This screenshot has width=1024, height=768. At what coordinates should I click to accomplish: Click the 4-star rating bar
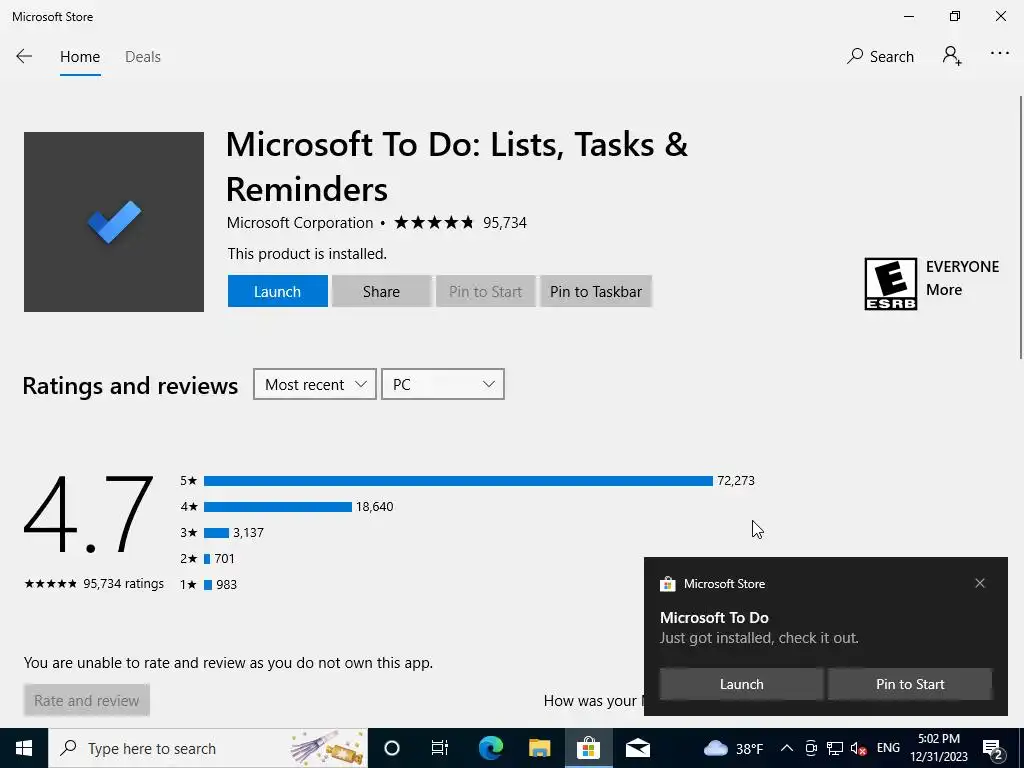coord(278,507)
